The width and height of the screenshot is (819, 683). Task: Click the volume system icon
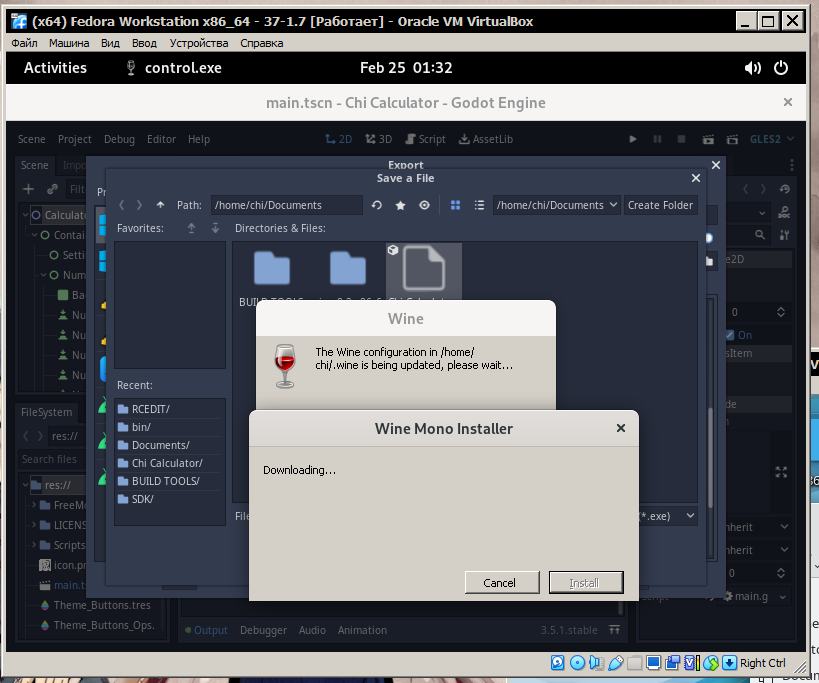pos(753,68)
